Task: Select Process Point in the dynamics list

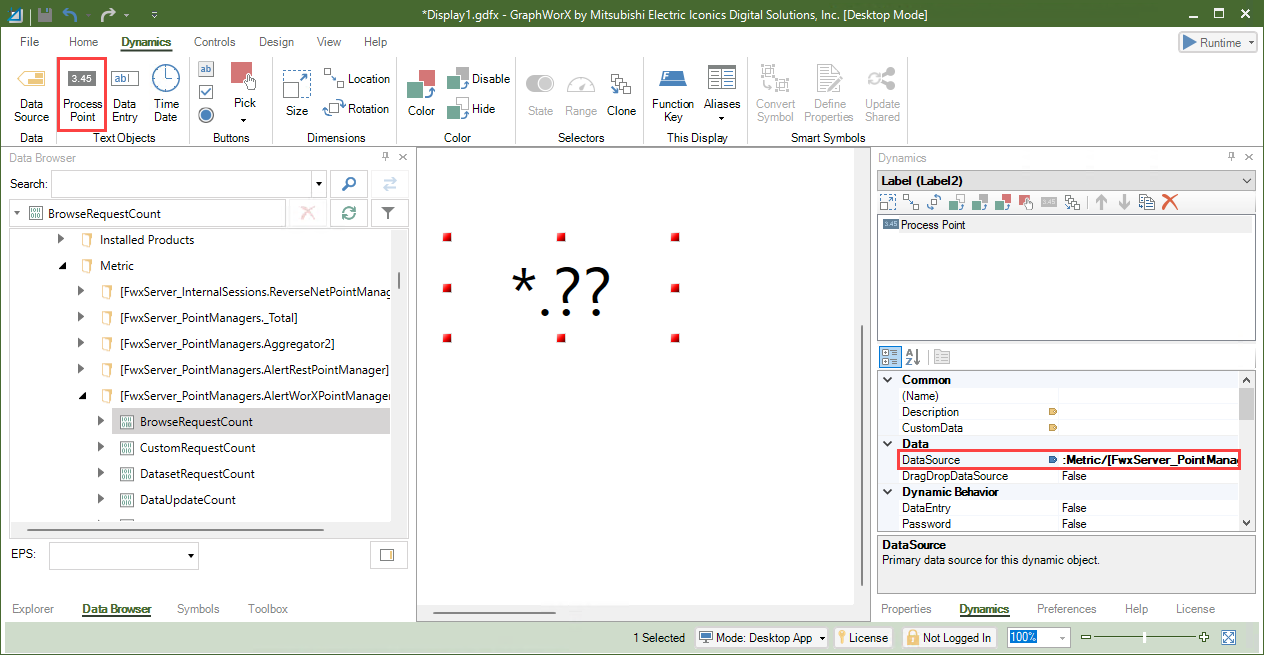Action: coord(1065,225)
